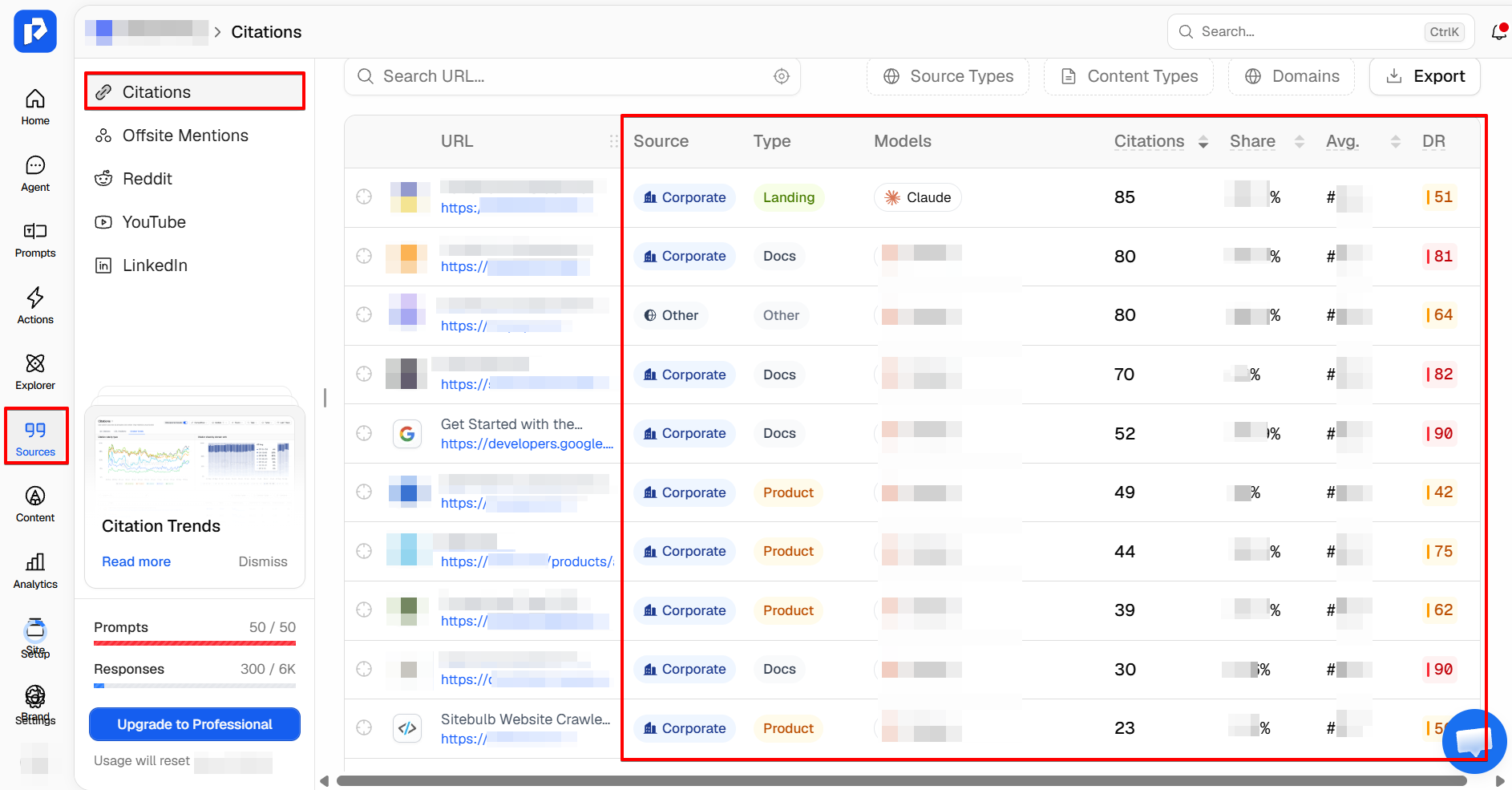This screenshot has width=1512, height=790.
Task: Open the Source Types filter
Action: [x=948, y=76]
